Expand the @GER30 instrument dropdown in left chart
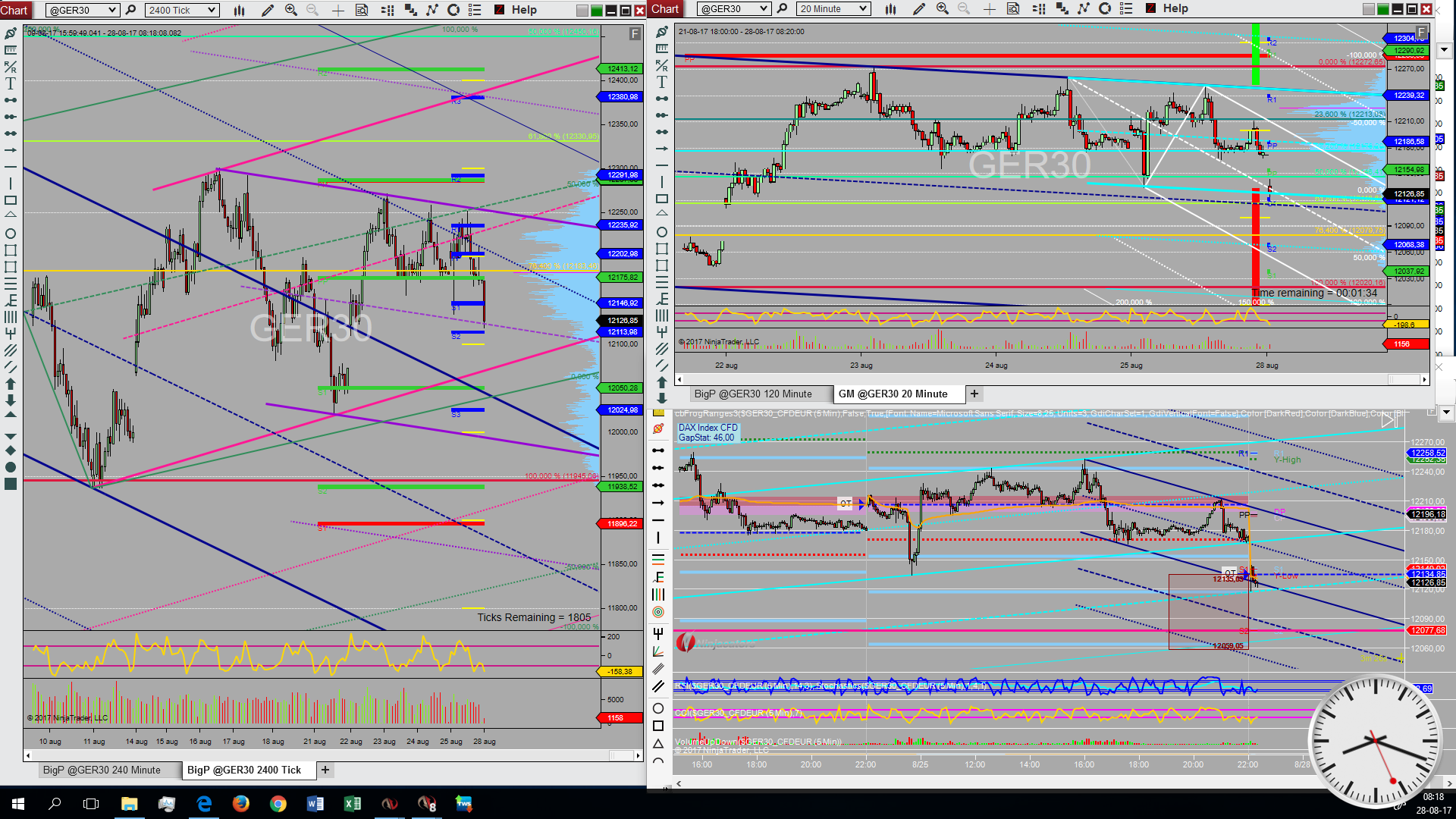 point(112,10)
